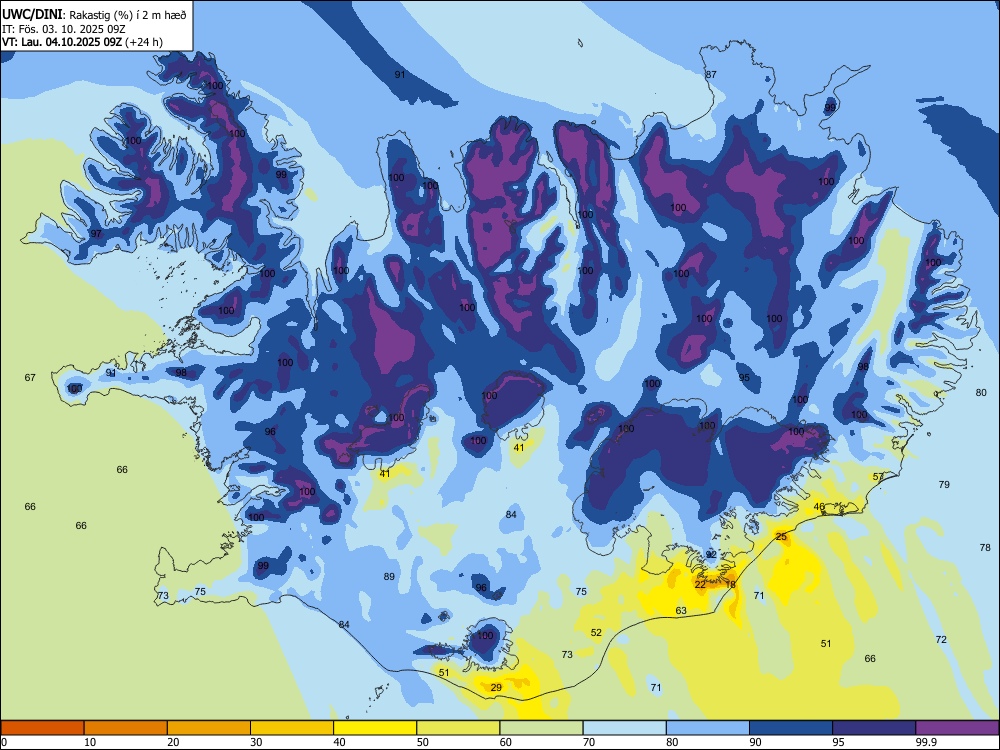
Task: Select the 90–95 dark blue legend swatch
Action: pos(791,728)
